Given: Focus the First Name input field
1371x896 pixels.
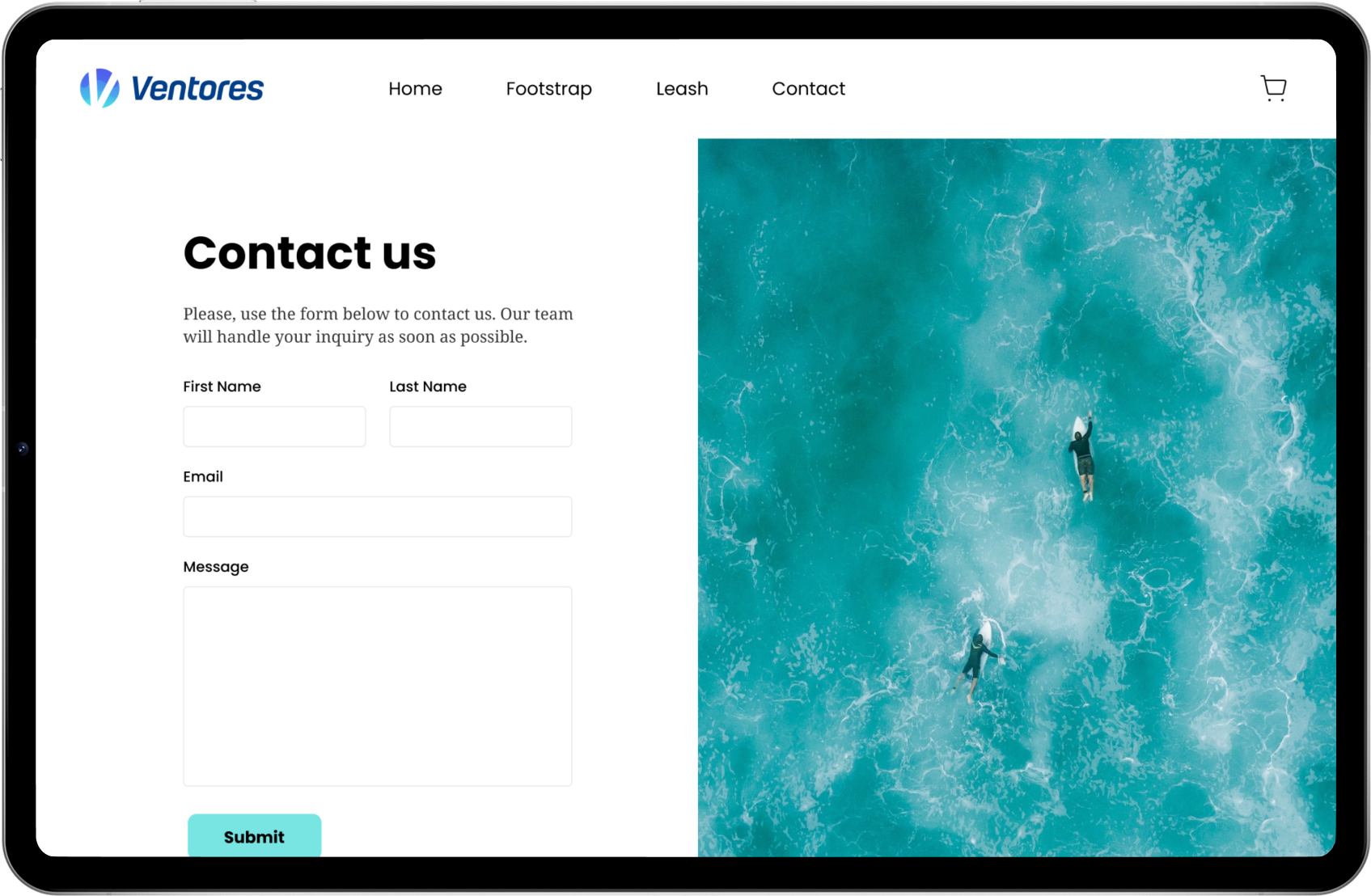Looking at the screenshot, I should (274, 426).
